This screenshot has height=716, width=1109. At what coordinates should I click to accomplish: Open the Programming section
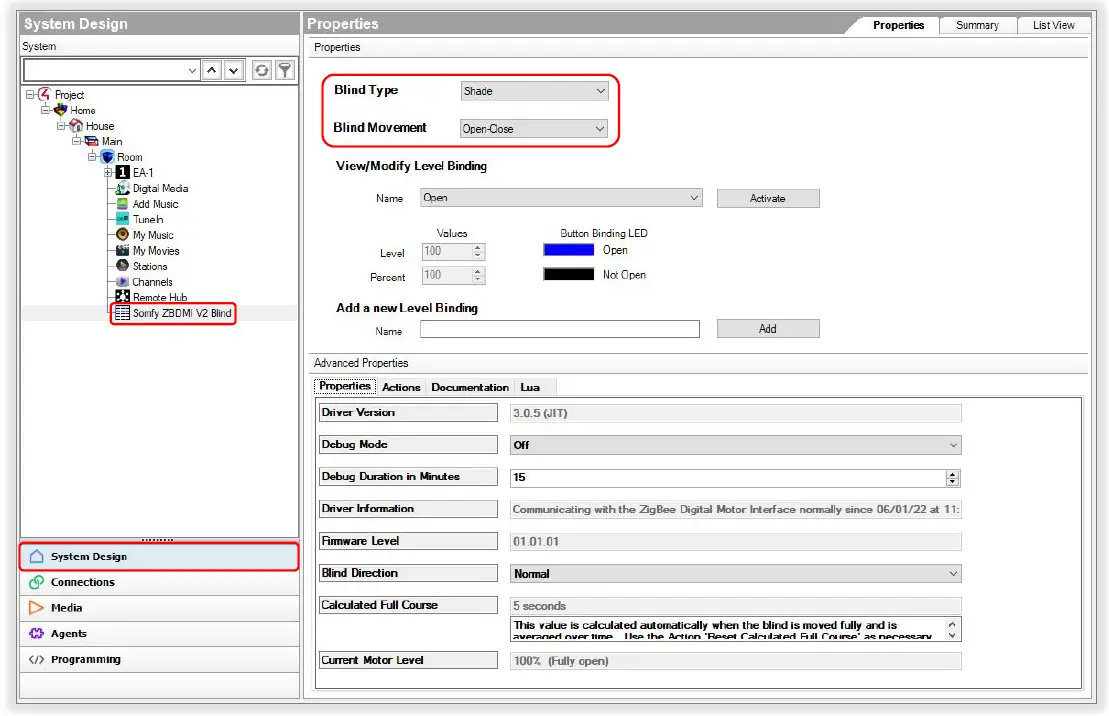tap(85, 660)
